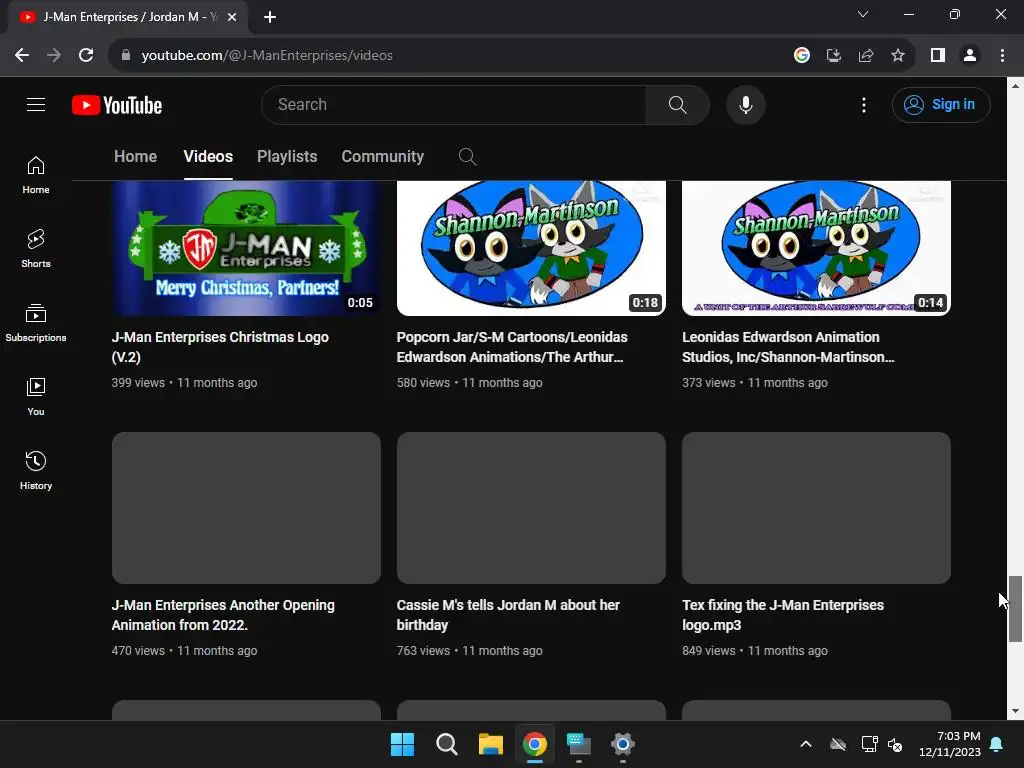Viewport: 1024px width, 768px height.
Task: Click into the YouTube Search field
Action: (x=454, y=104)
